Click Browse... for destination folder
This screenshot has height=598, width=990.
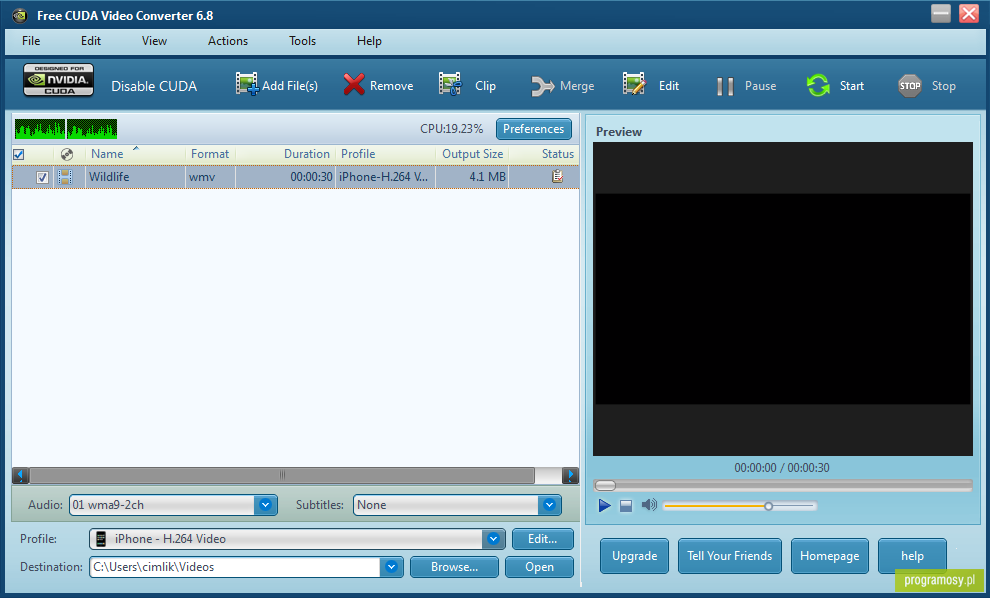(x=454, y=567)
